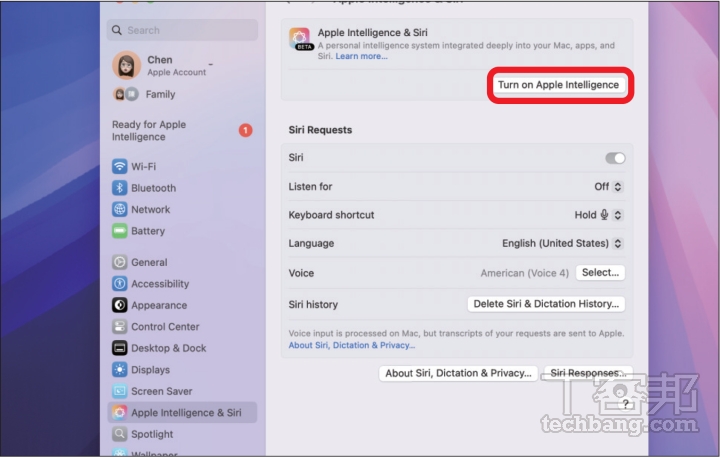Click the Apple Intelligence & Siri sidebar icon

pyautogui.click(x=119, y=412)
